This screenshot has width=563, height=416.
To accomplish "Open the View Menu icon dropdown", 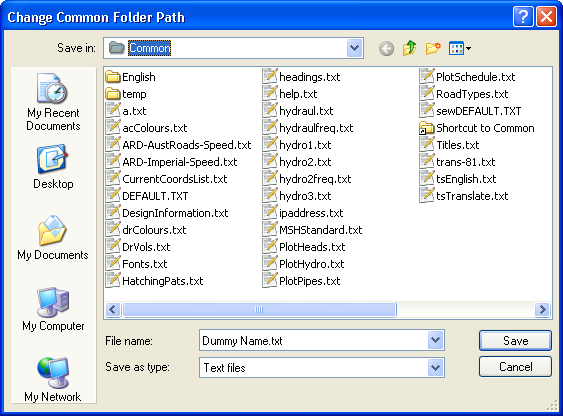I will coord(460,48).
